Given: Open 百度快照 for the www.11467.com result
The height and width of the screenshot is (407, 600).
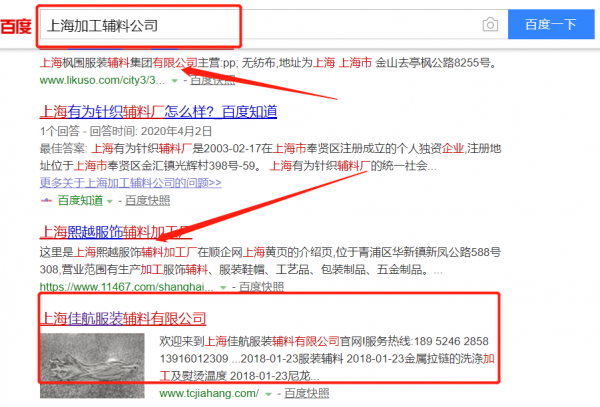Looking at the screenshot, I should click(258, 286).
